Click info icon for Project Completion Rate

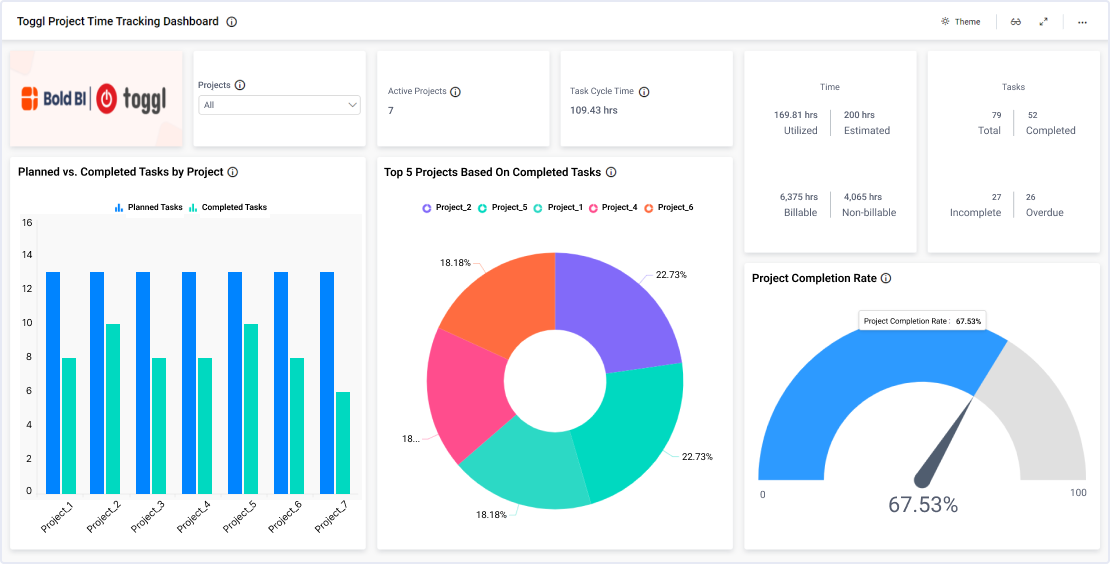click(886, 279)
